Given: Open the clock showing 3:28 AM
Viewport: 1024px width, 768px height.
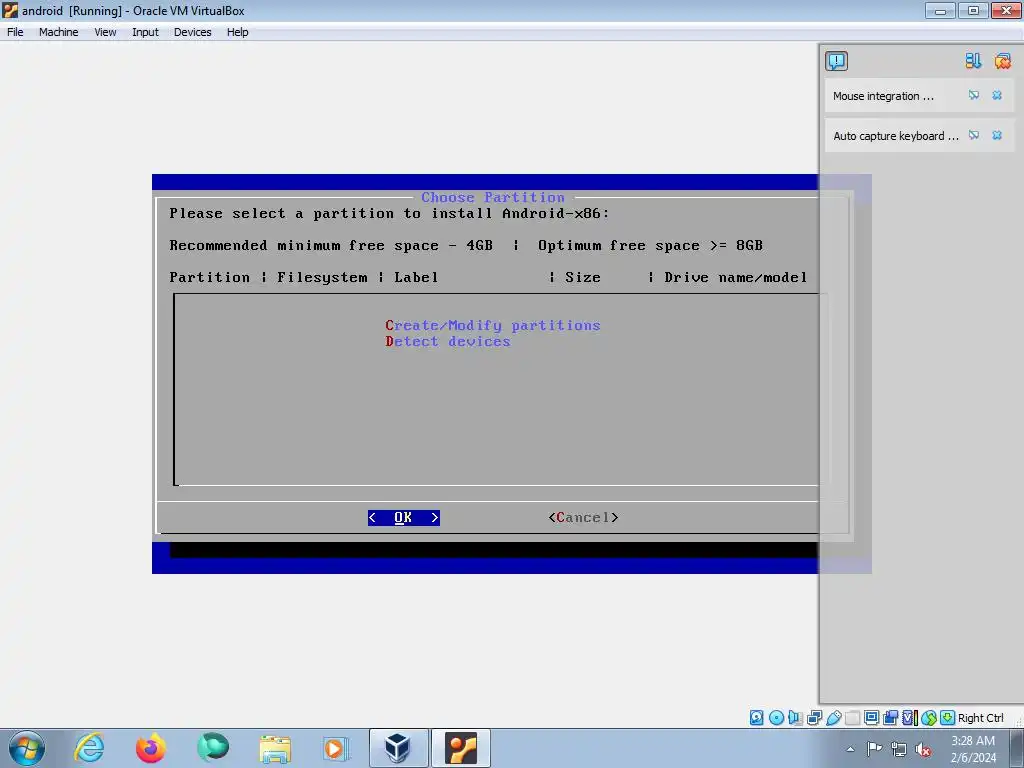Looking at the screenshot, I should (x=973, y=749).
